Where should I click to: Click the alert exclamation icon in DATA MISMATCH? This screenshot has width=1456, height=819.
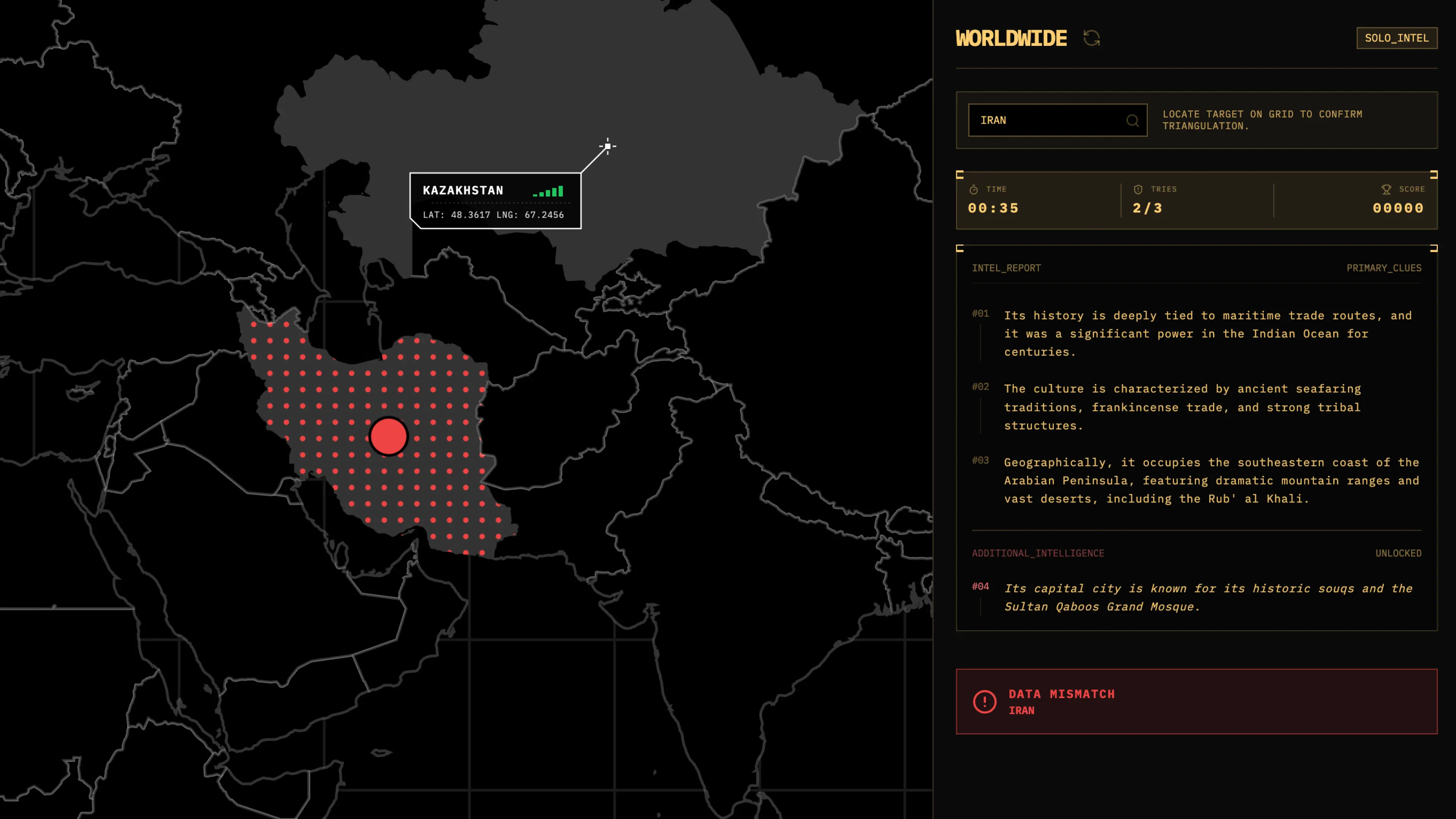[984, 701]
